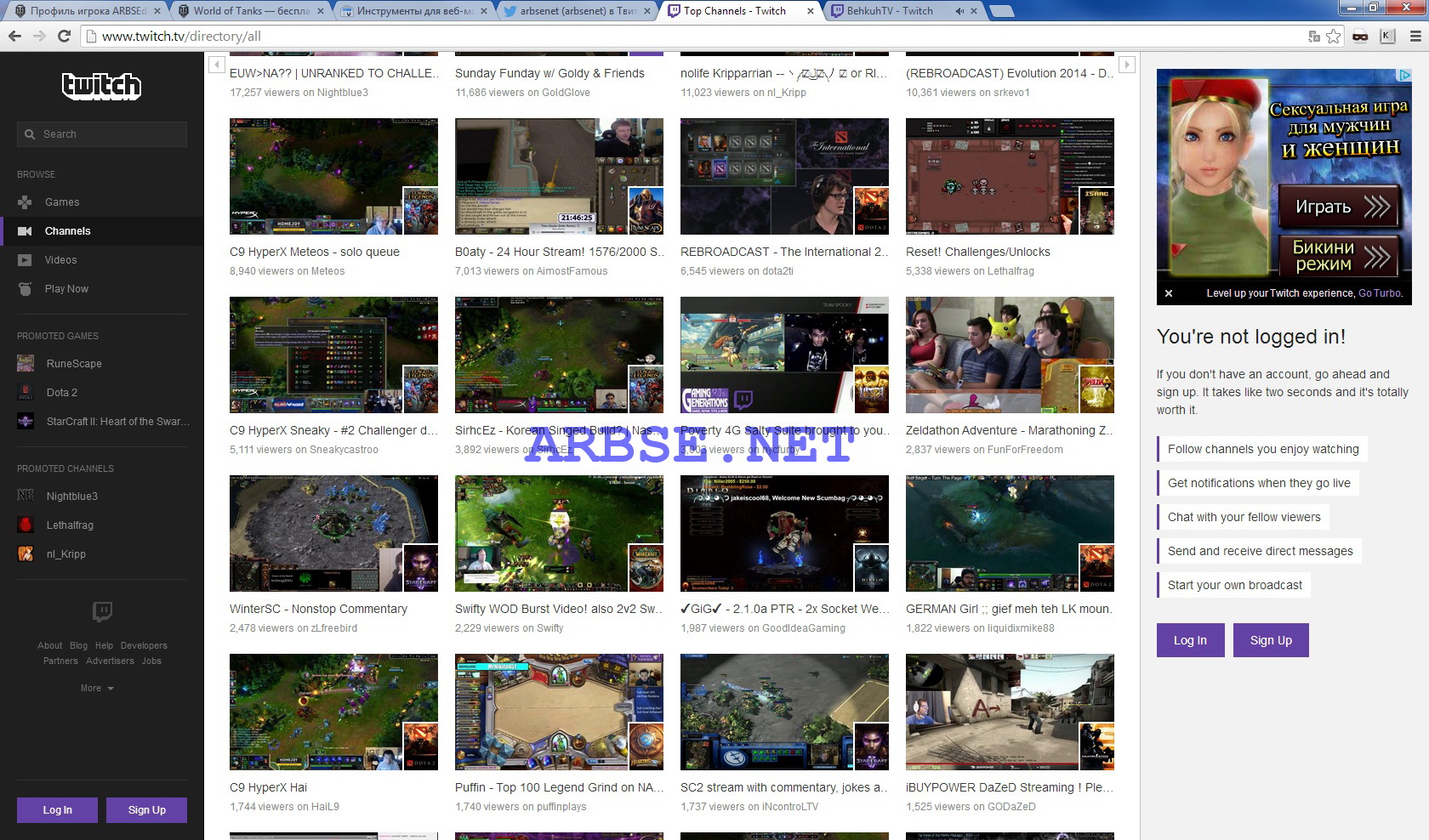Viewport: 1429px width, 840px height.
Task: Click the Бикини режим ad button
Action: 1340,255
